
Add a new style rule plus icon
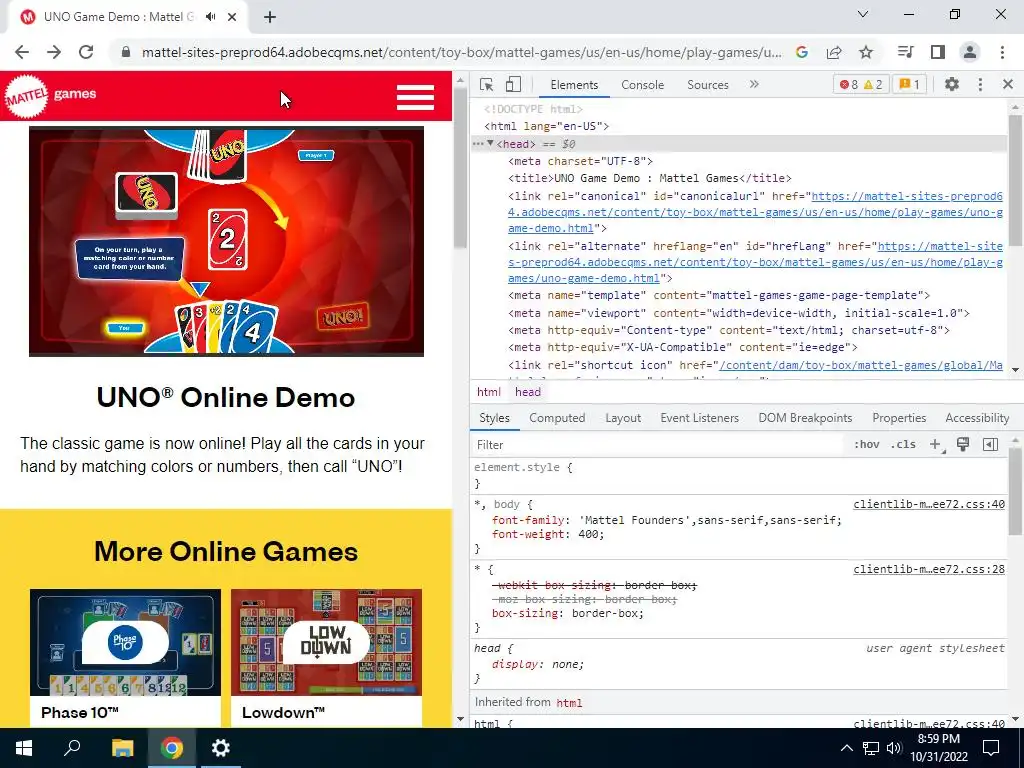(936, 445)
